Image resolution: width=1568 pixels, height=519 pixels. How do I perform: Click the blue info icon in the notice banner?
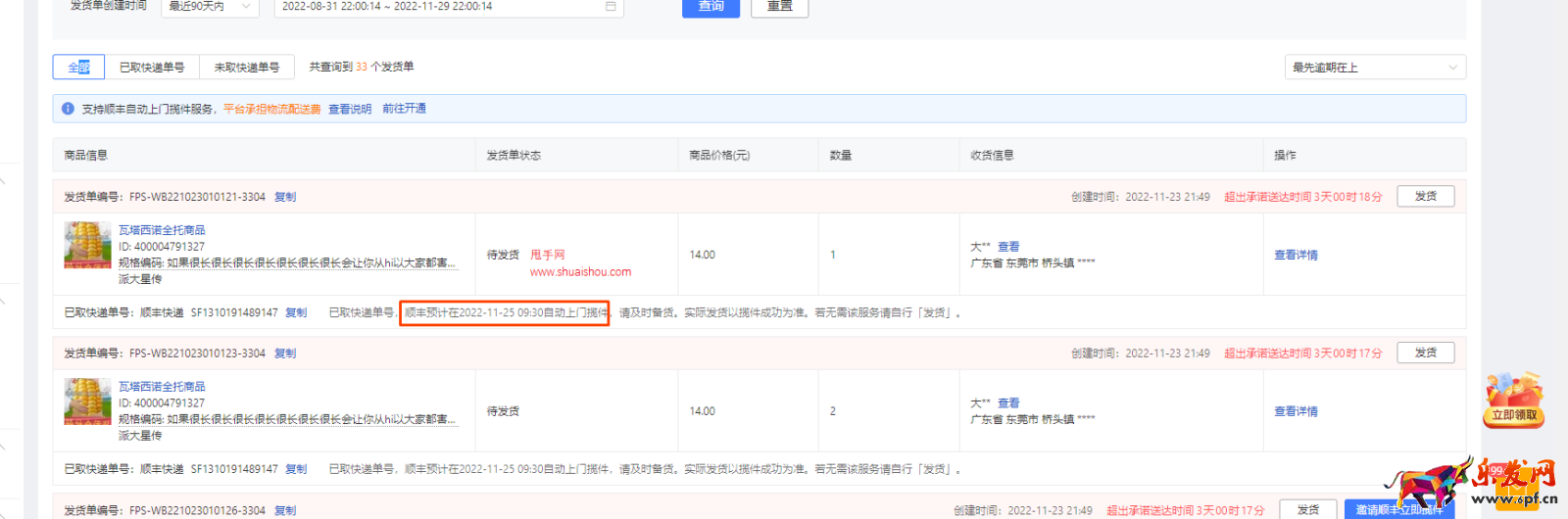[x=68, y=109]
